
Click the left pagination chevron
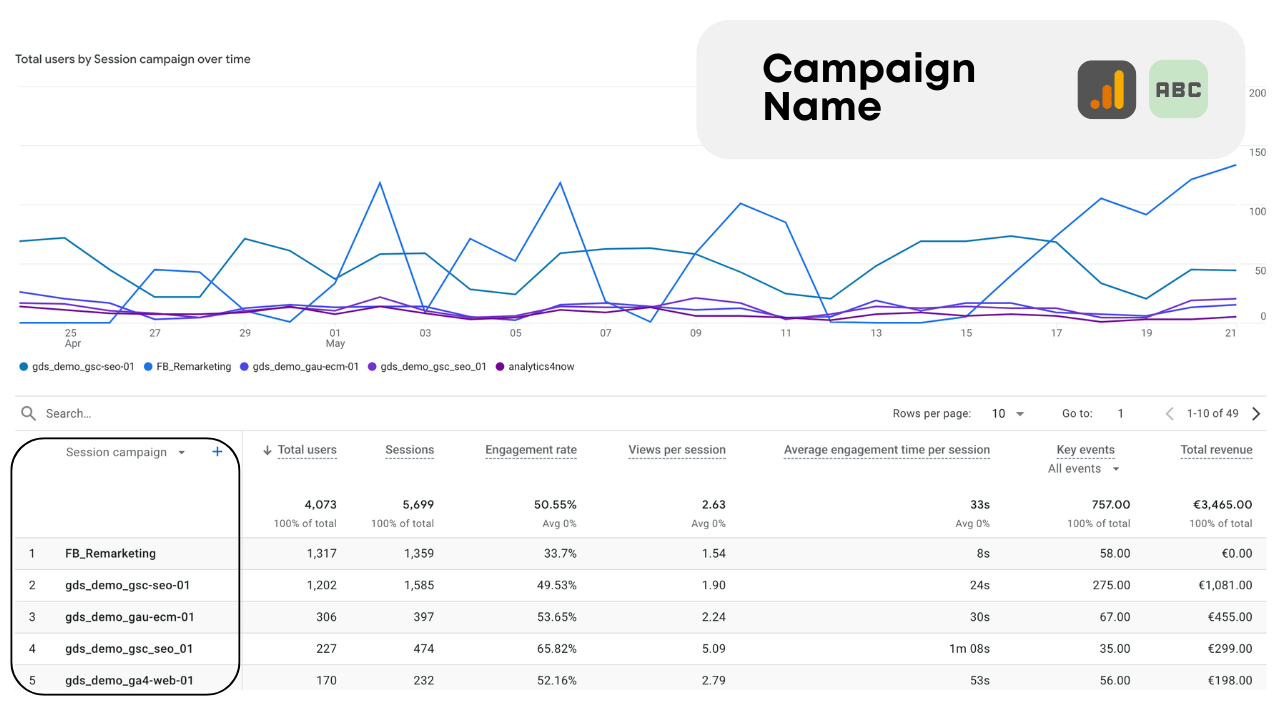(x=1168, y=413)
